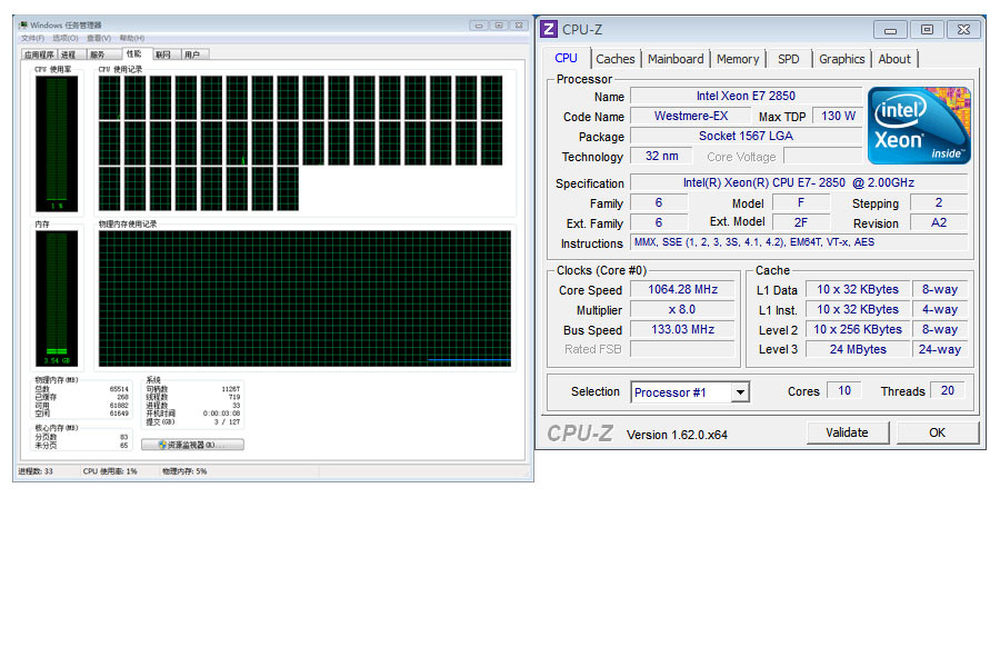Click the 总数 value 65514

[119, 389]
